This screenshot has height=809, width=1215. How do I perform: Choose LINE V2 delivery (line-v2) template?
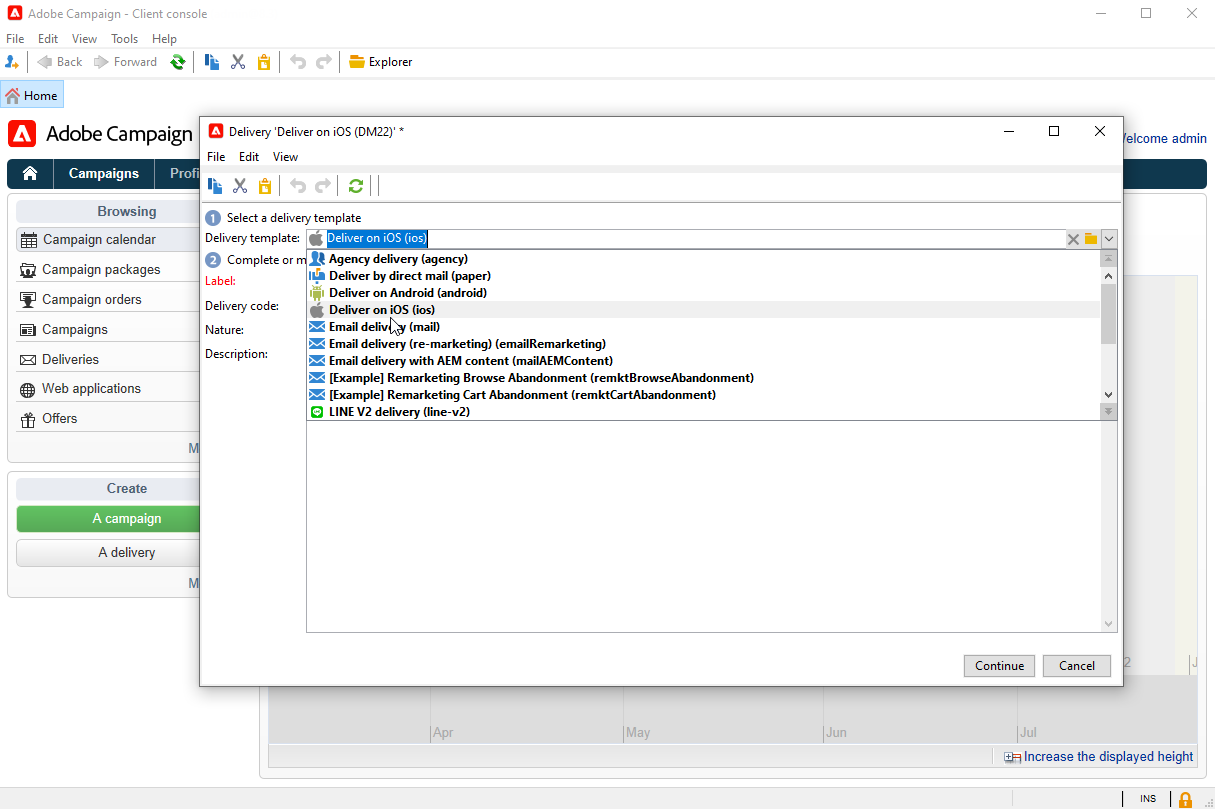coord(703,412)
